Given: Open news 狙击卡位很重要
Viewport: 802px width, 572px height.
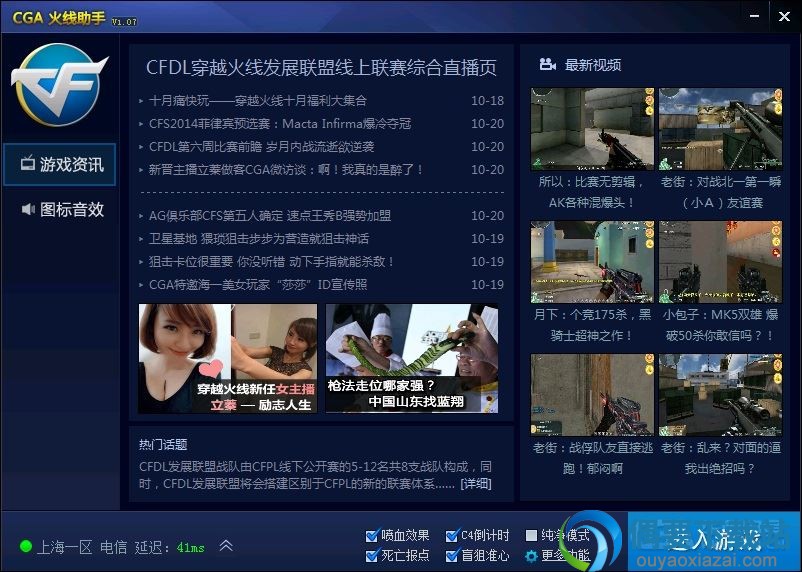Looking at the screenshot, I should [271, 261].
